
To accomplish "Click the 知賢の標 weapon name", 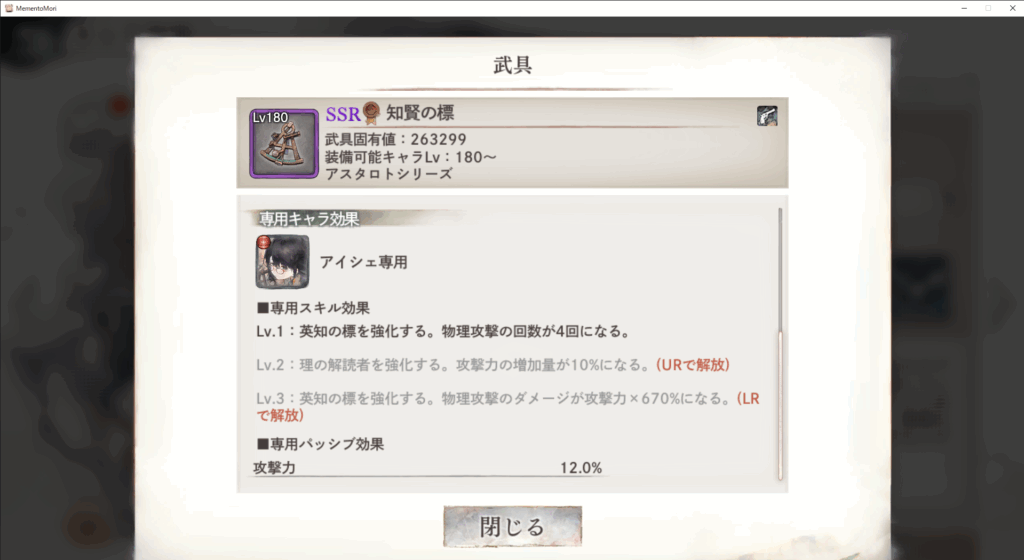I will (x=420, y=113).
